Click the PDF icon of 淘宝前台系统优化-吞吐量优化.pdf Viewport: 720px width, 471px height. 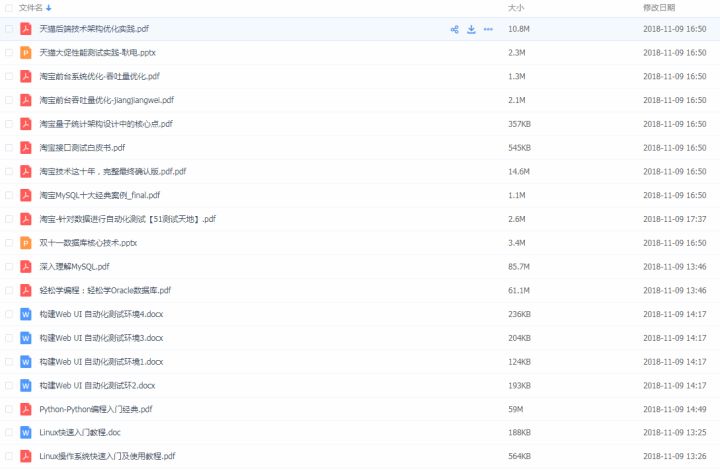pos(26,76)
